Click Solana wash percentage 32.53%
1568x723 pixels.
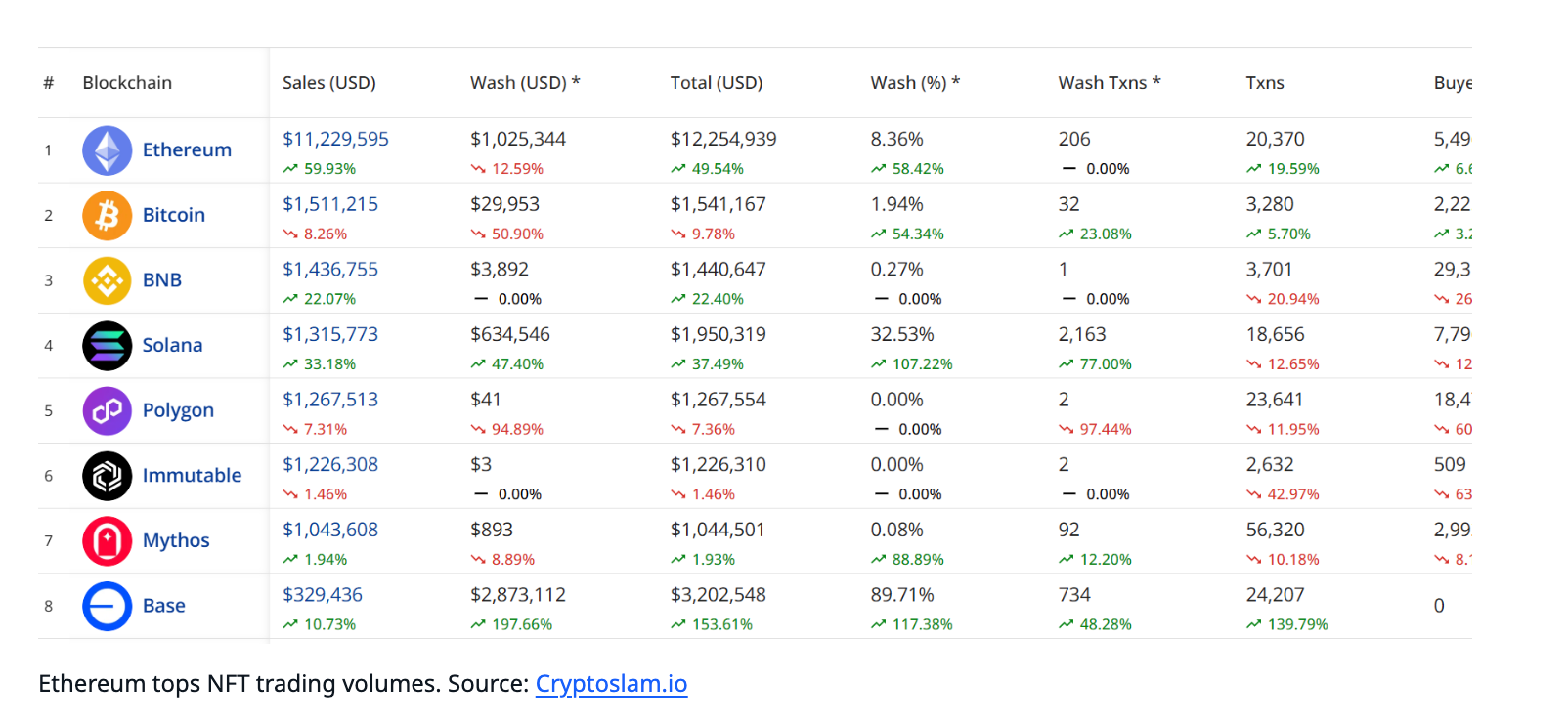[x=902, y=334]
